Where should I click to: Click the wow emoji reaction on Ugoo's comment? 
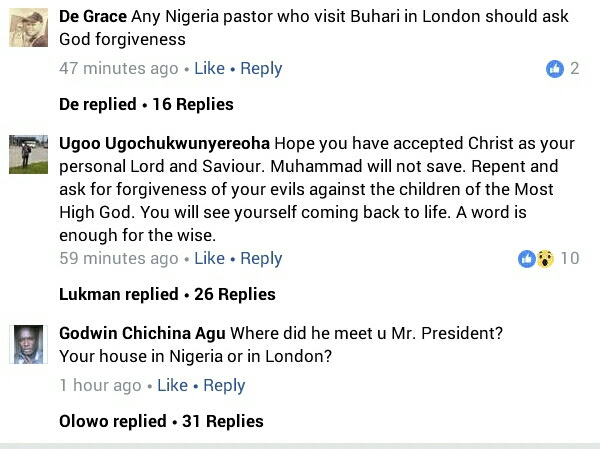point(545,259)
